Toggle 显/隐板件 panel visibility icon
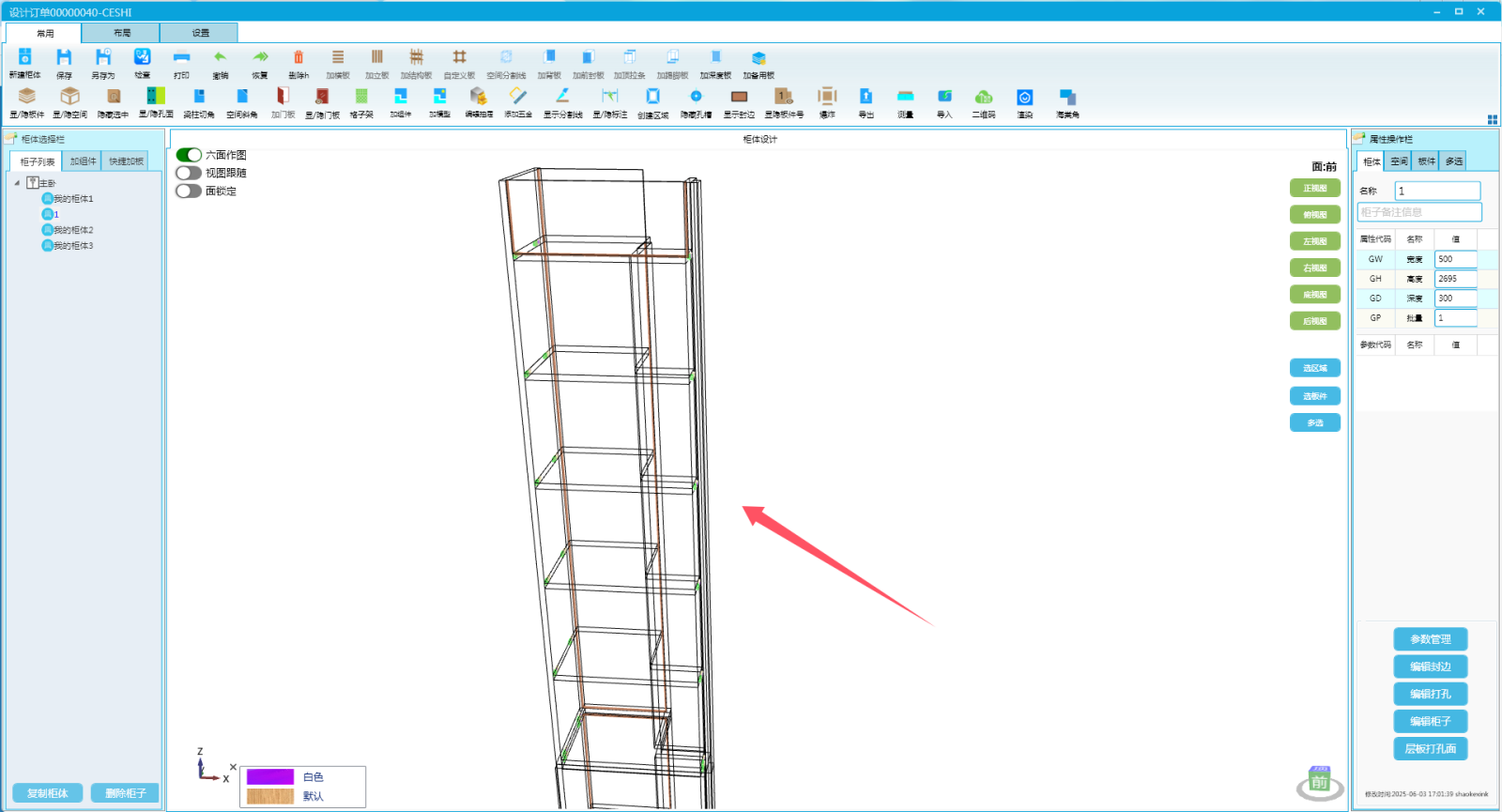The height and width of the screenshot is (812, 1502). 27,96
